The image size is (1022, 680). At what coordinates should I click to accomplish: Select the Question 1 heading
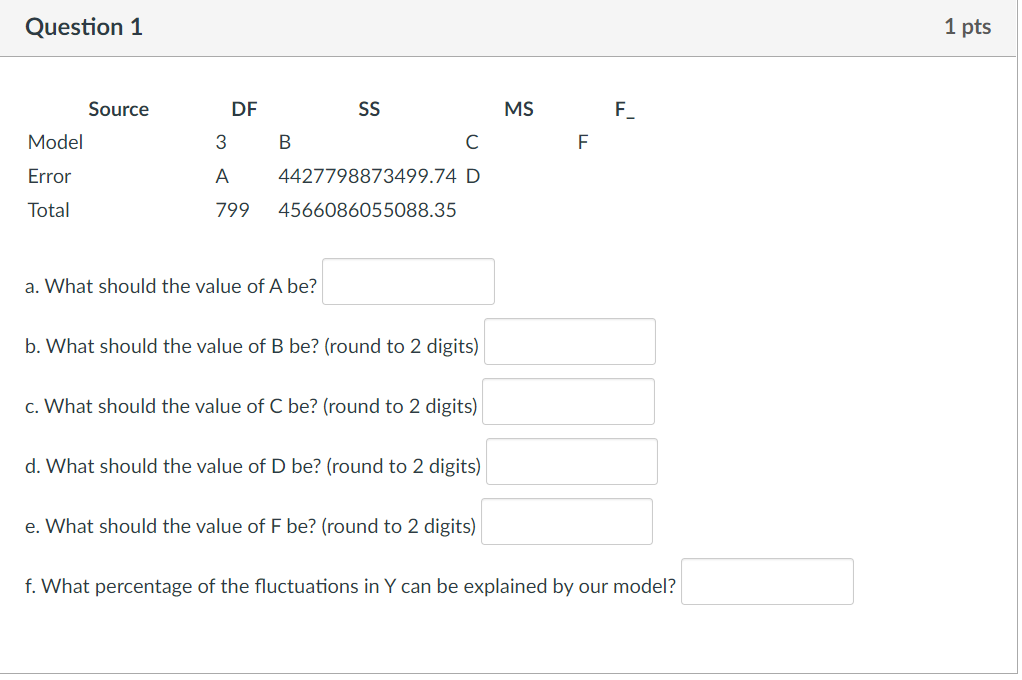pyautogui.click(x=83, y=27)
